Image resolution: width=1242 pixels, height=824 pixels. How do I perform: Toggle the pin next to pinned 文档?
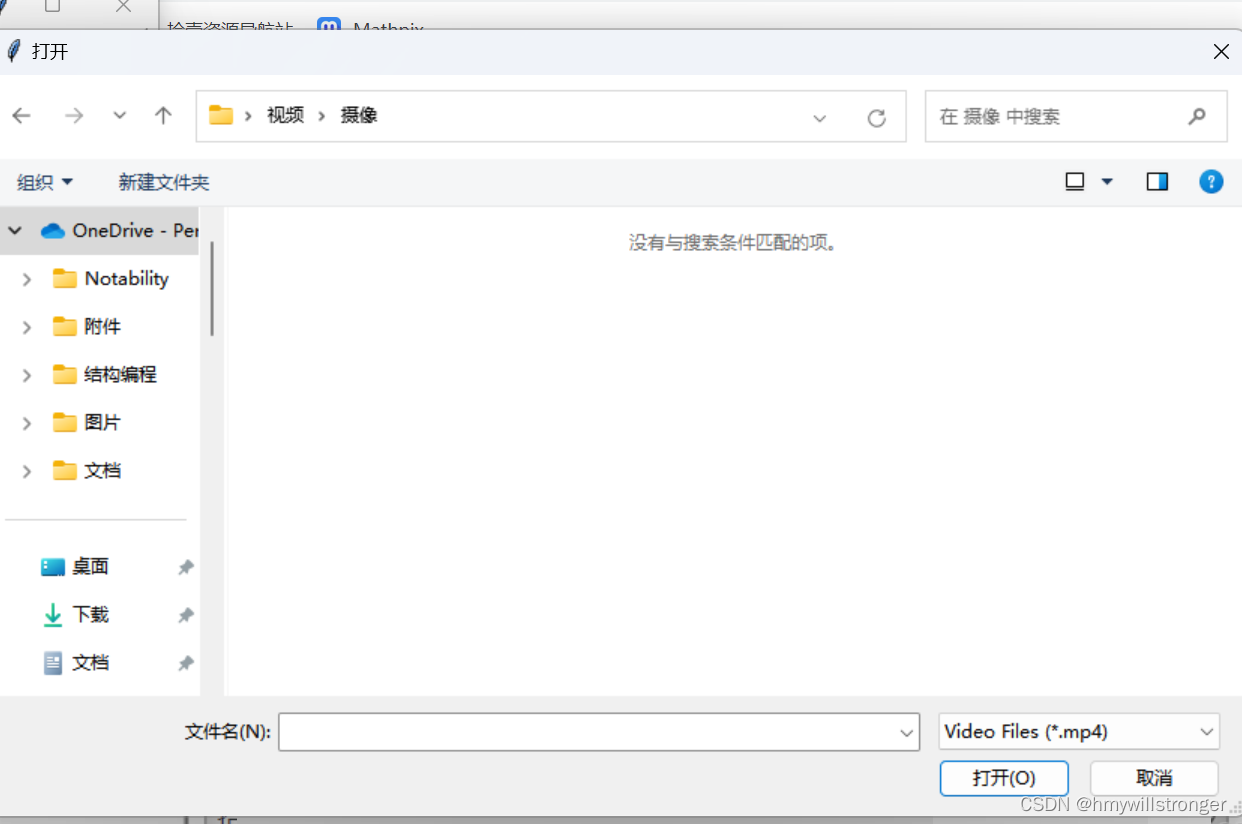coord(185,663)
